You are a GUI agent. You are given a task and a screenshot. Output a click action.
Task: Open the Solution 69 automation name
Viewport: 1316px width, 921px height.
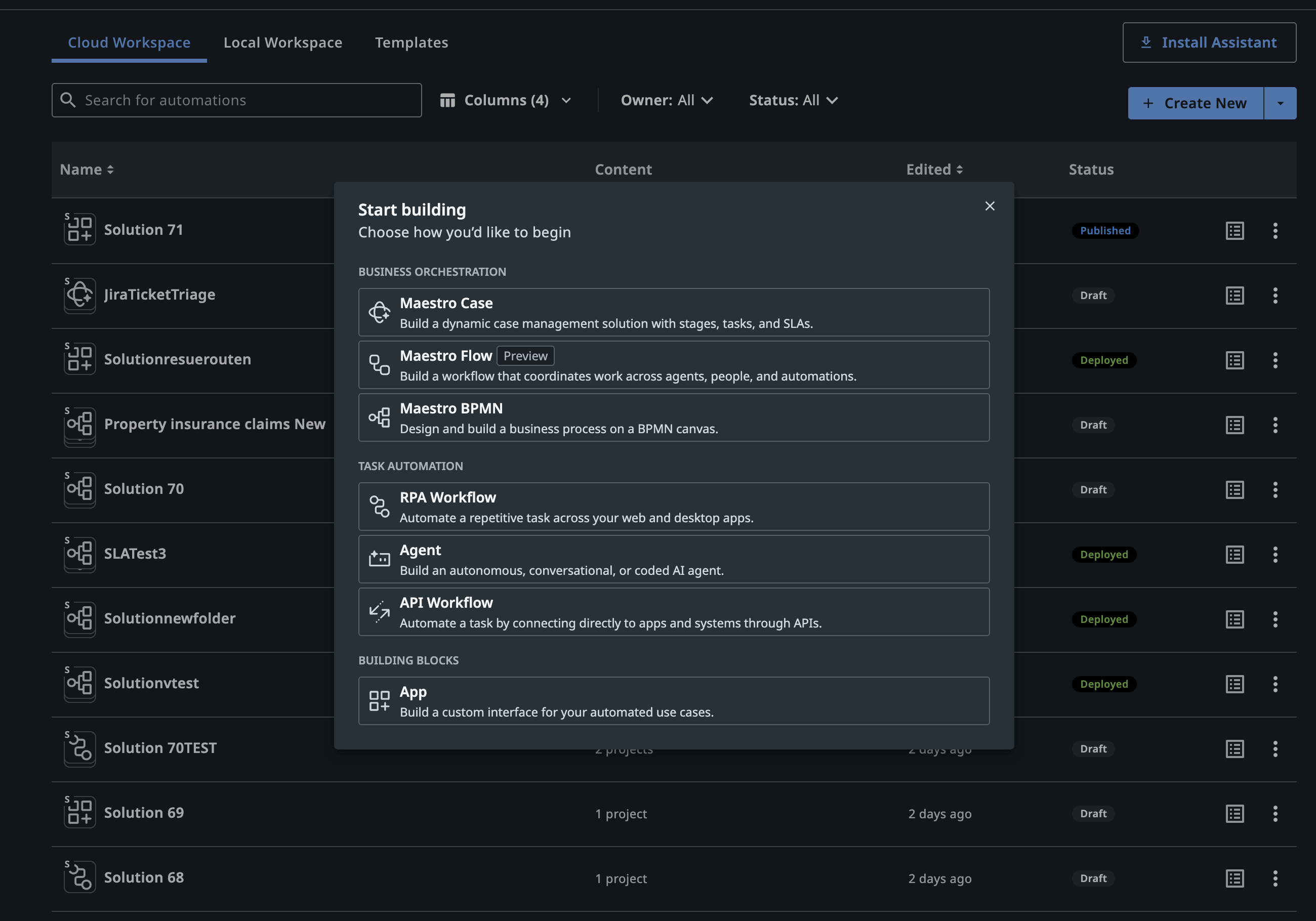(144, 813)
